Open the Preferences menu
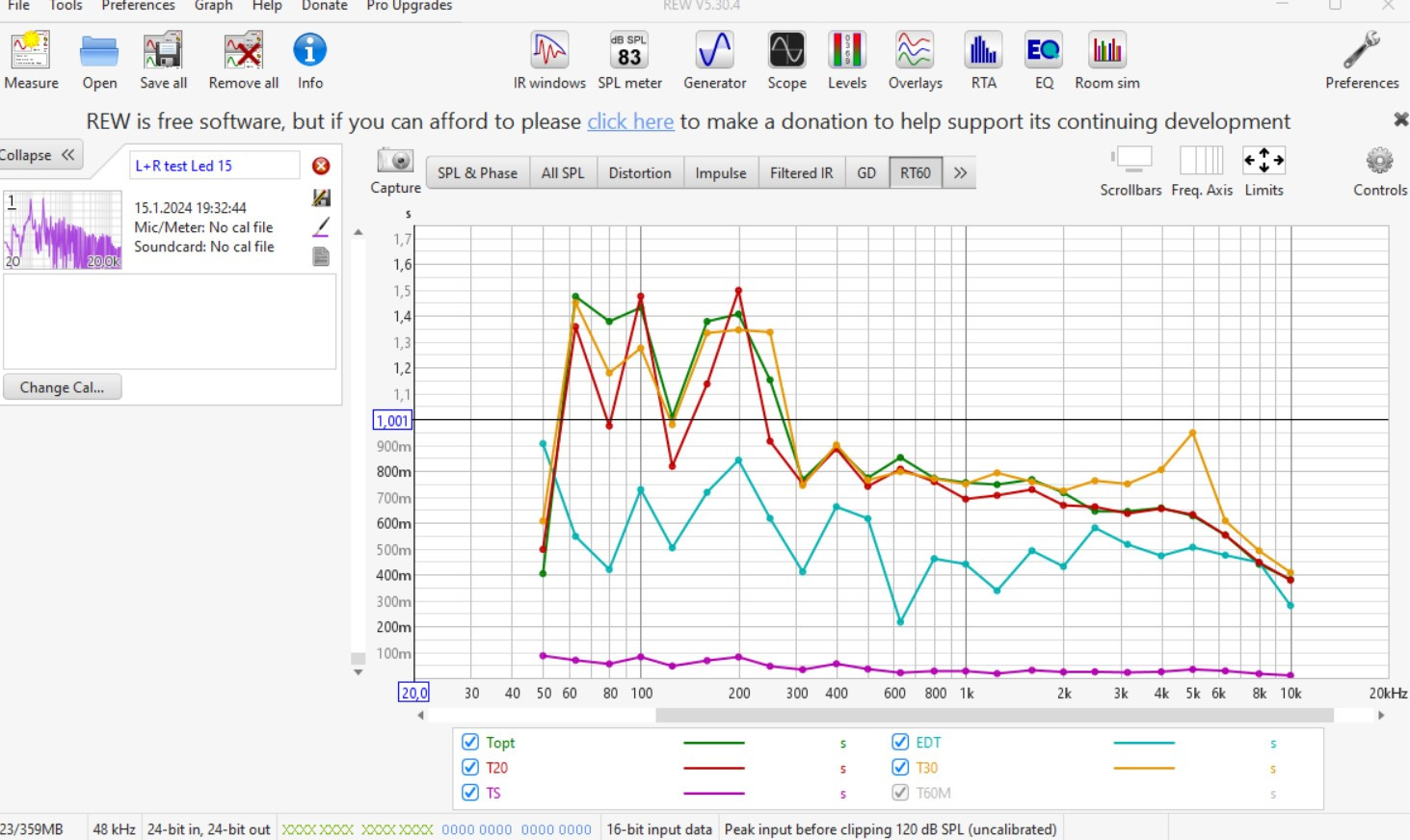 pyautogui.click(x=138, y=6)
